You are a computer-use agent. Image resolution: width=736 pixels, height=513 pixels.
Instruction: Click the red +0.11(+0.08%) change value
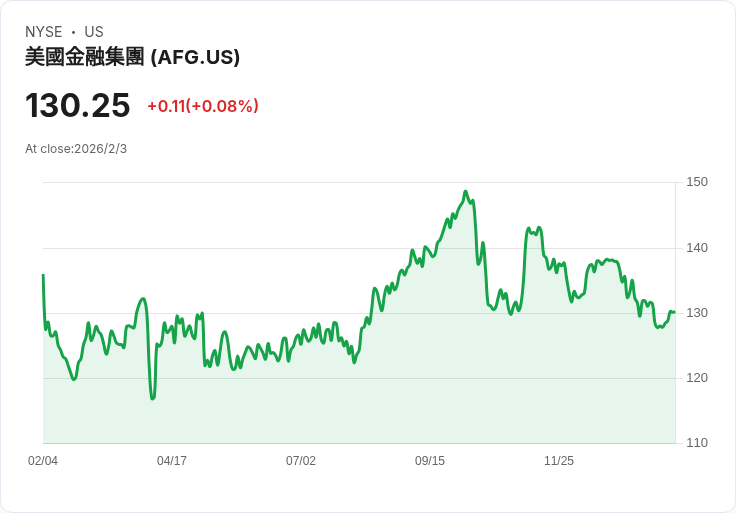pyautogui.click(x=203, y=106)
